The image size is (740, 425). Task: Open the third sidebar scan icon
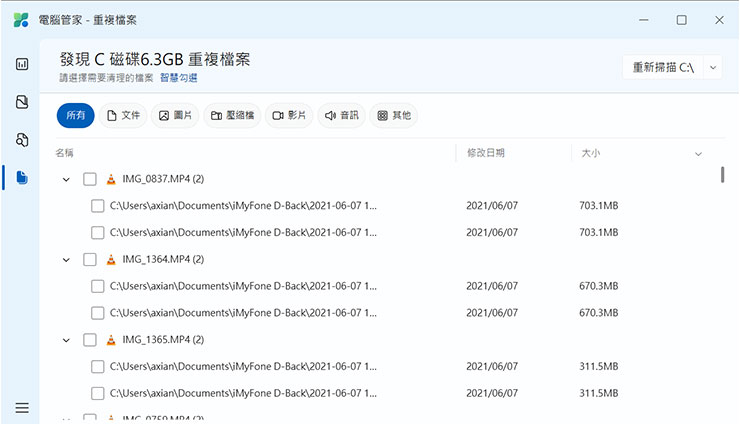click(x=22, y=140)
